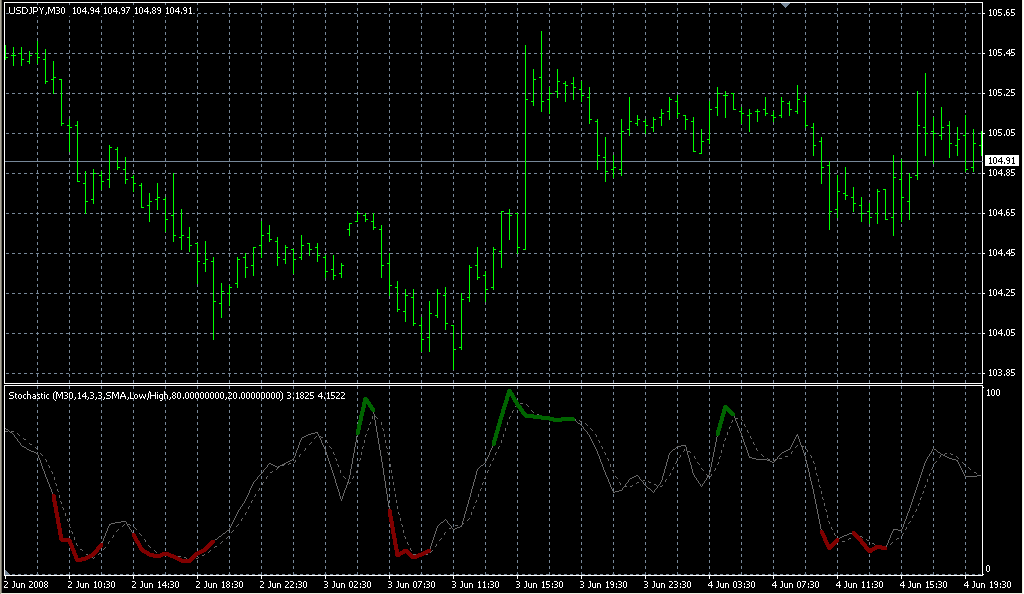Click the 104.25 price scale label

(x=1001, y=293)
